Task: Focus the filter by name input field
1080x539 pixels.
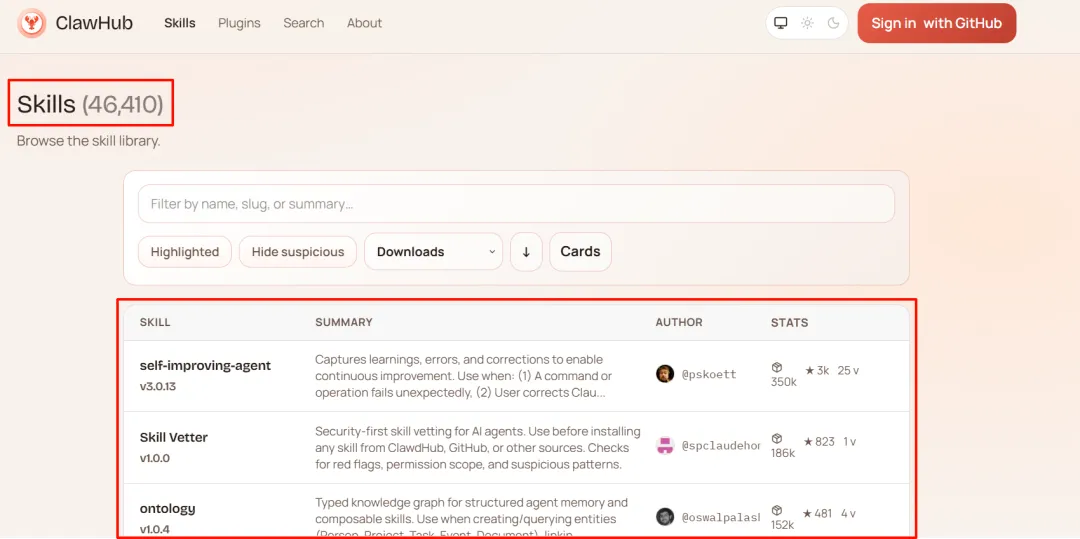Action: pyautogui.click(x=517, y=204)
